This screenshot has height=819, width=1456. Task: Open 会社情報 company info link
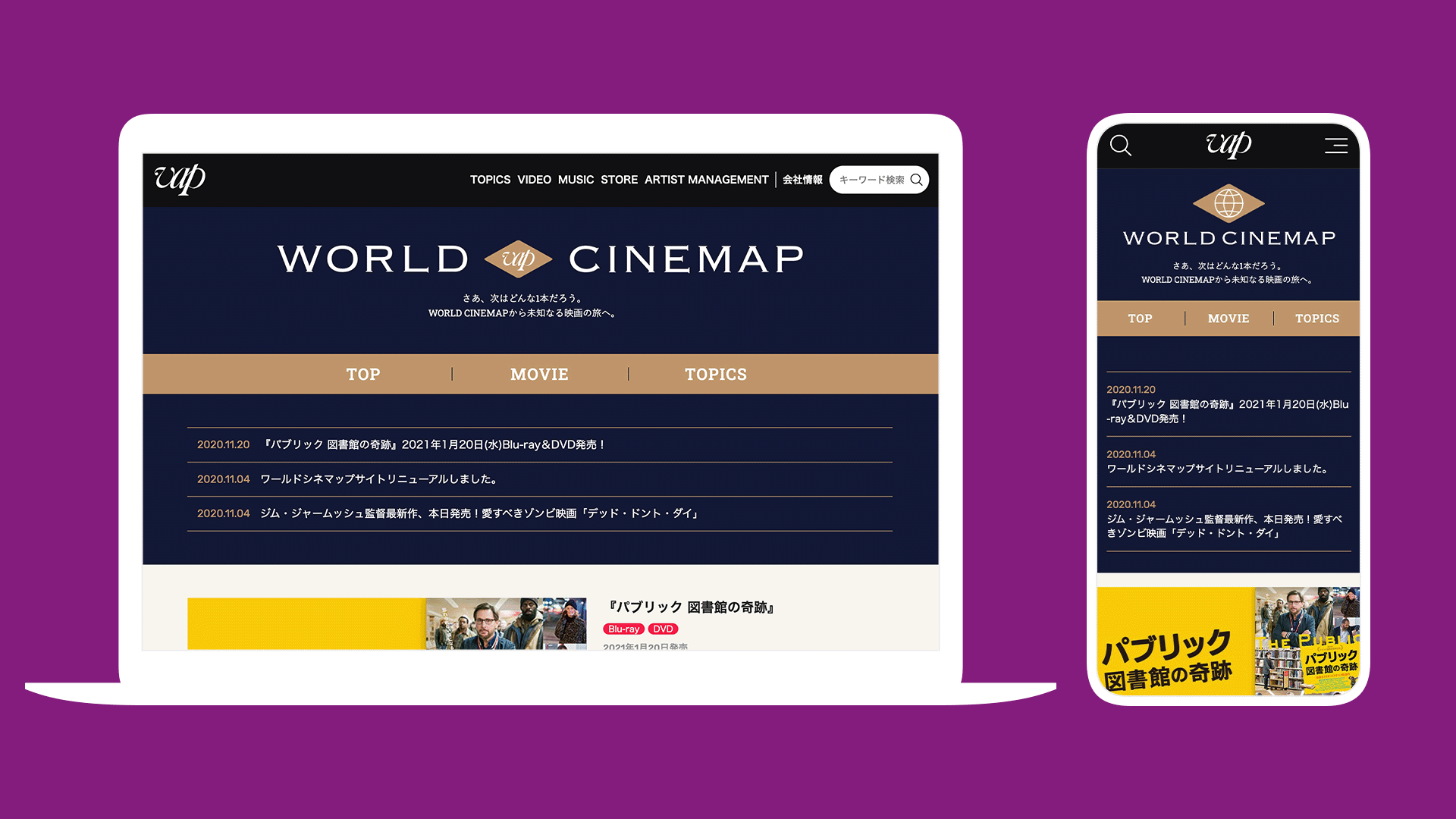pyautogui.click(x=802, y=180)
